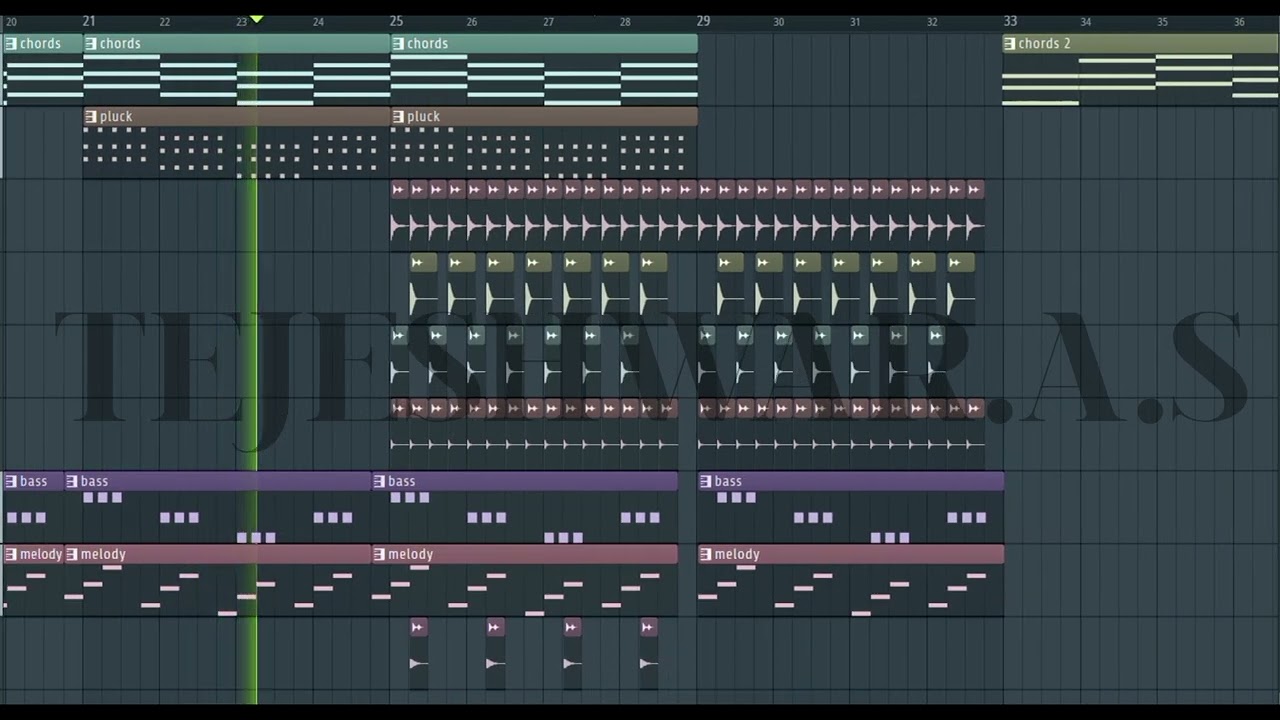Click bottom track audio clip icon after bar 27

pos(571,628)
